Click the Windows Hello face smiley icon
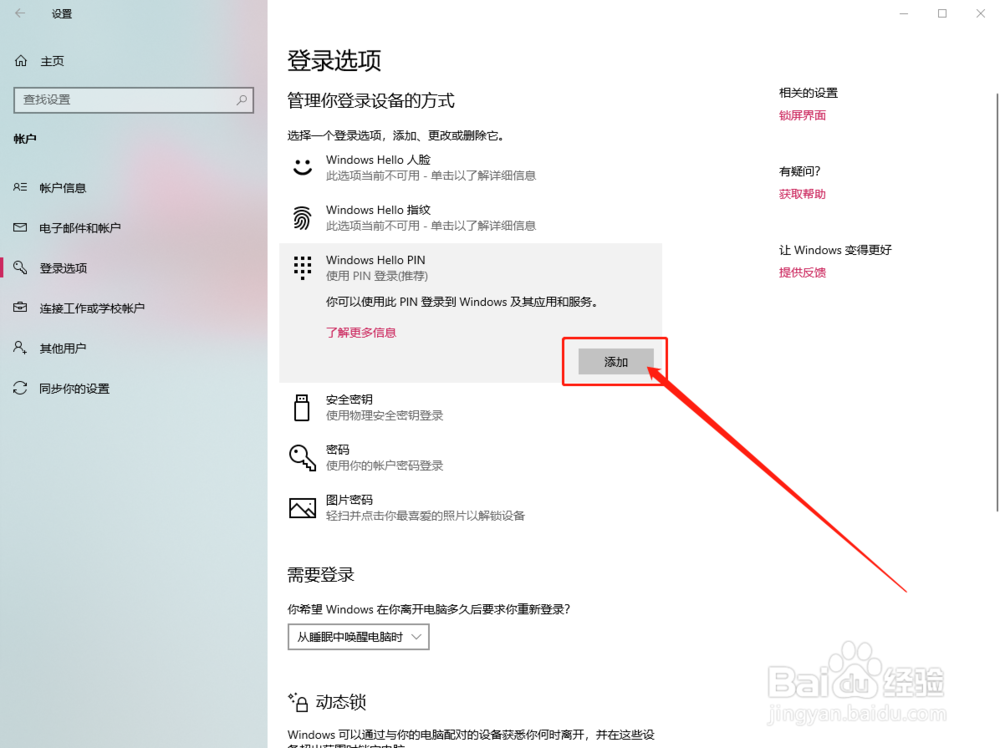Viewport: 1000px width, 748px height. [302, 167]
